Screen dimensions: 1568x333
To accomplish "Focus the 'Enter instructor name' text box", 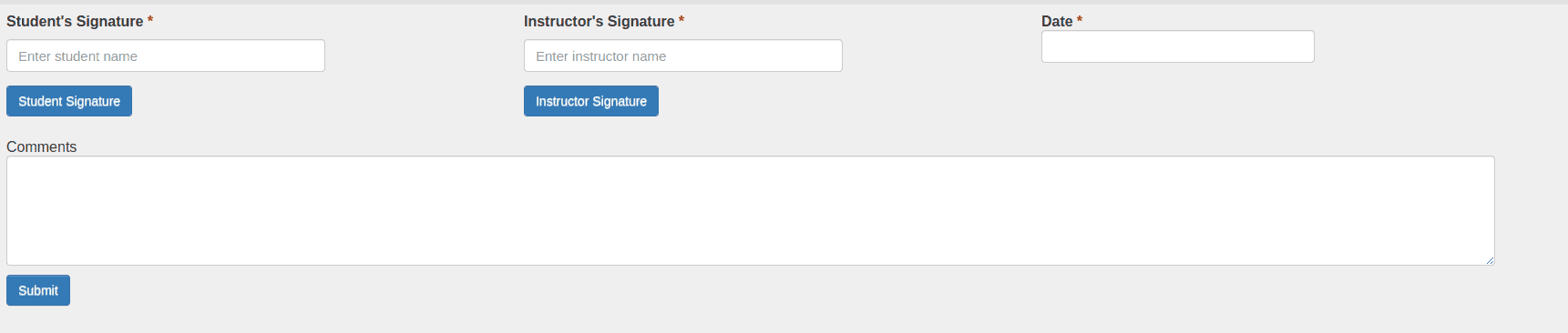I will pos(683,55).
